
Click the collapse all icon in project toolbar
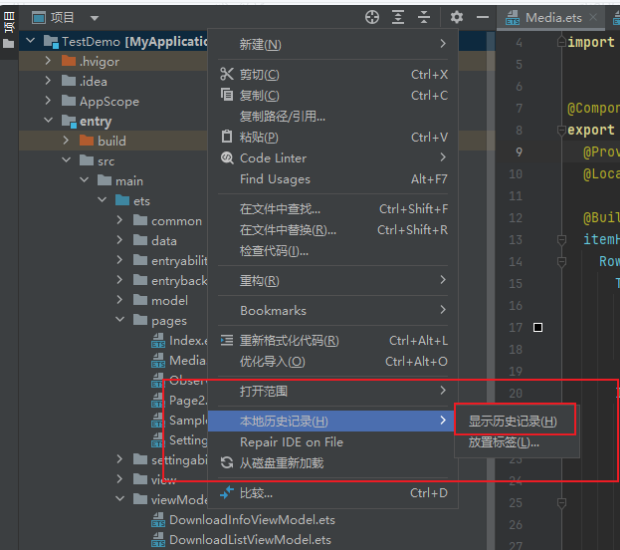[x=424, y=17]
